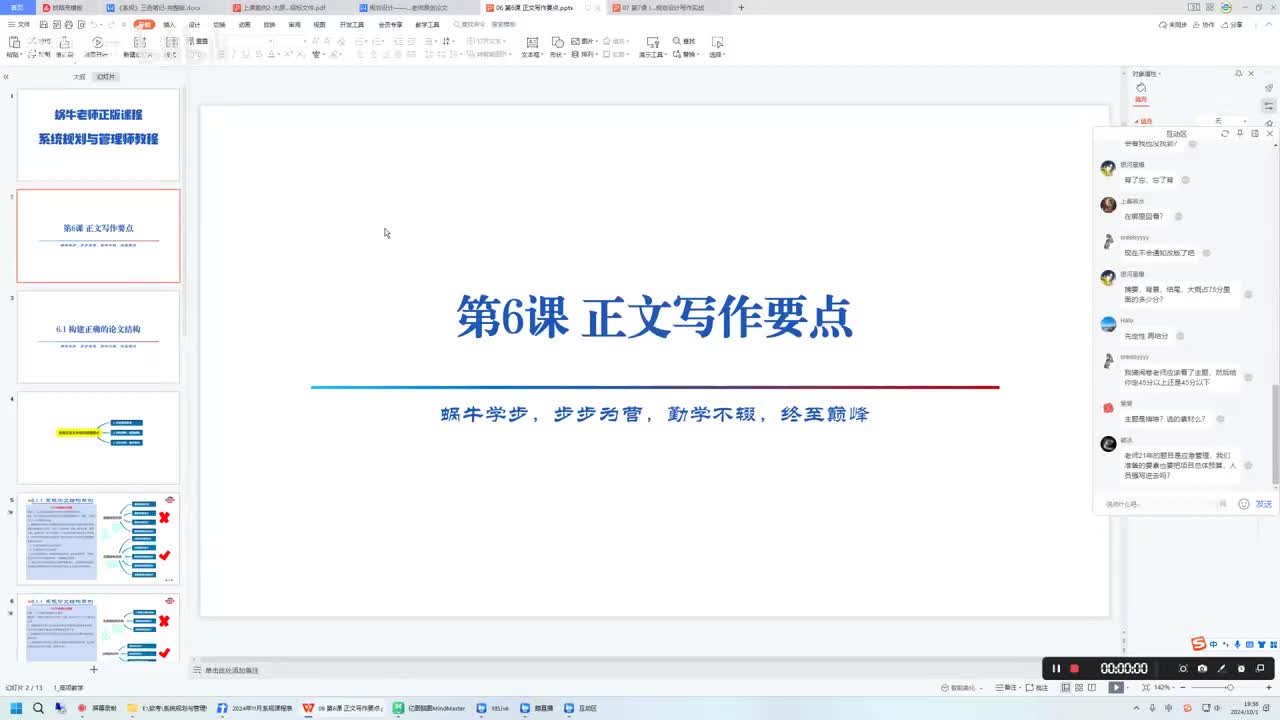Click the mini window icon in recorder bar
The width and height of the screenshot is (1280, 720).
(1260, 668)
